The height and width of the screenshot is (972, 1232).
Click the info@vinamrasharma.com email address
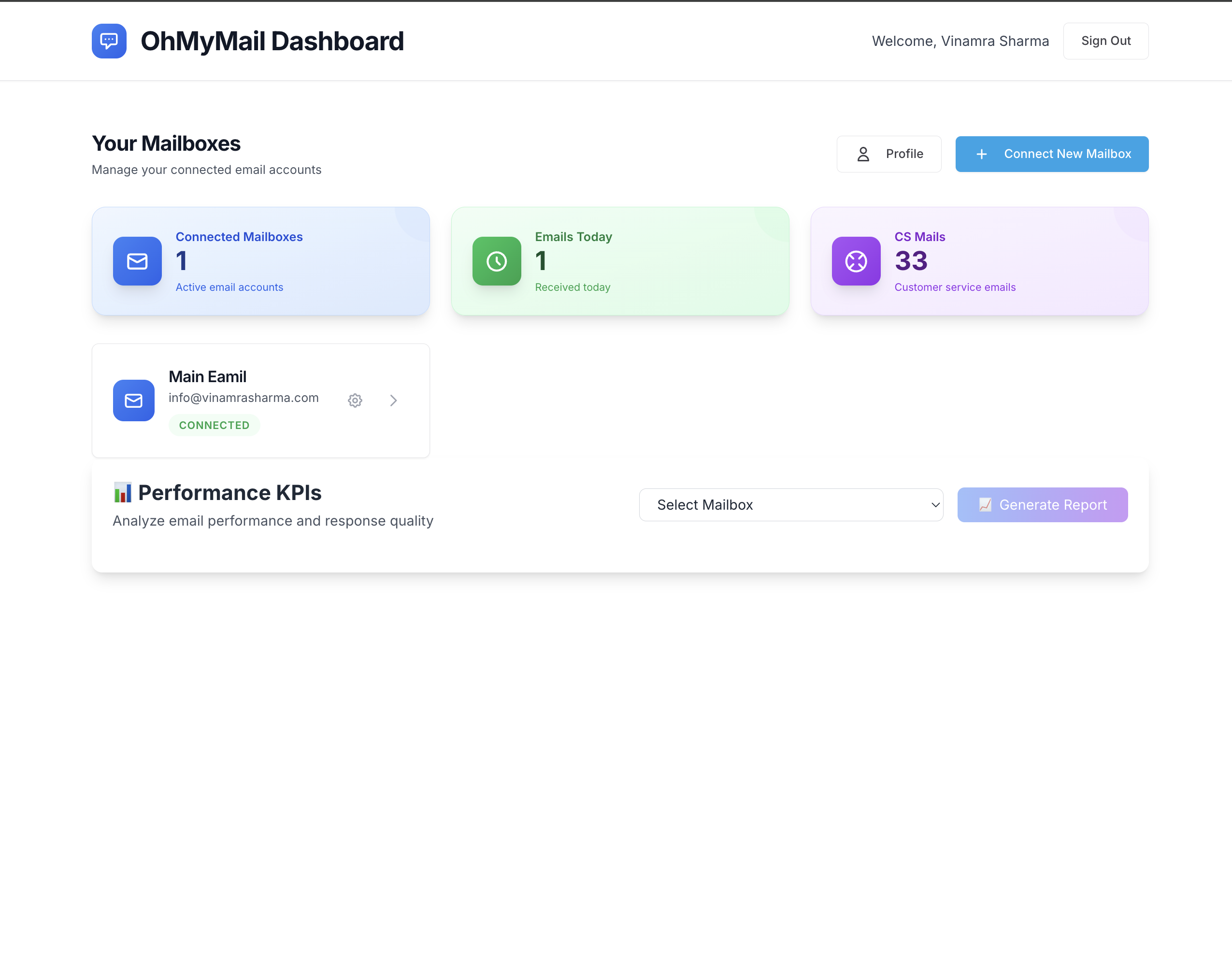pos(244,398)
